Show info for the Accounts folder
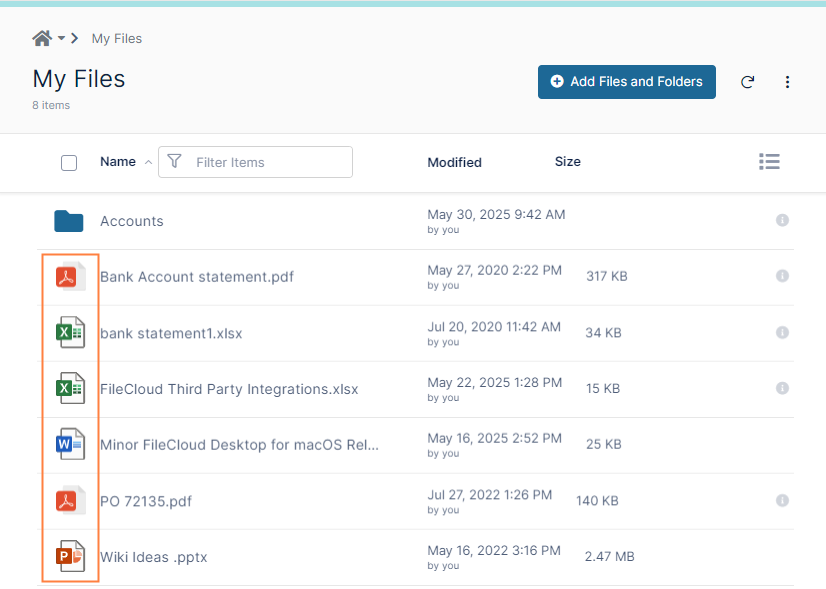This screenshot has height=589, width=826. click(x=783, y=220)
